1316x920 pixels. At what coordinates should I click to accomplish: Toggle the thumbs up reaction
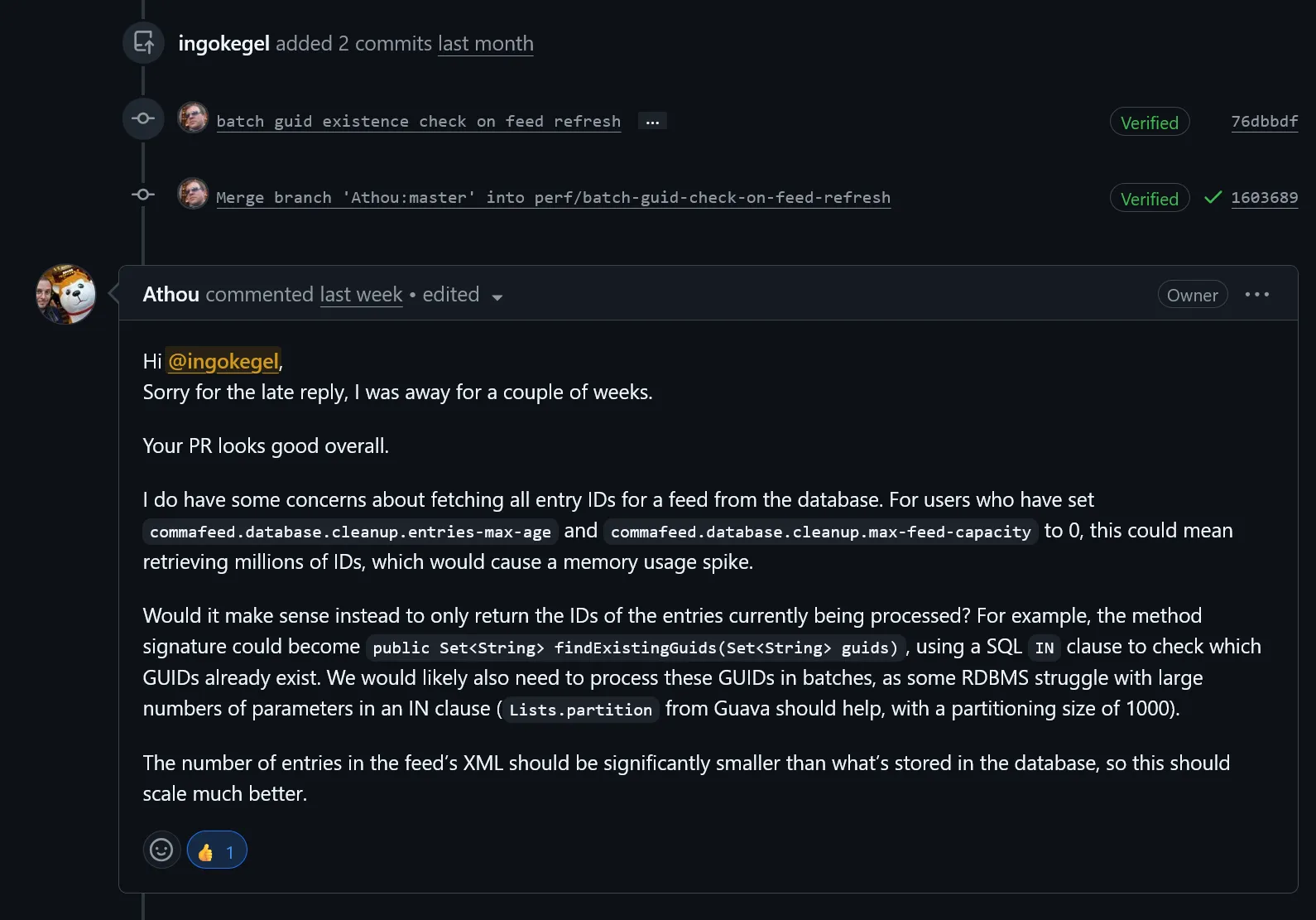[x=217, y=850]
